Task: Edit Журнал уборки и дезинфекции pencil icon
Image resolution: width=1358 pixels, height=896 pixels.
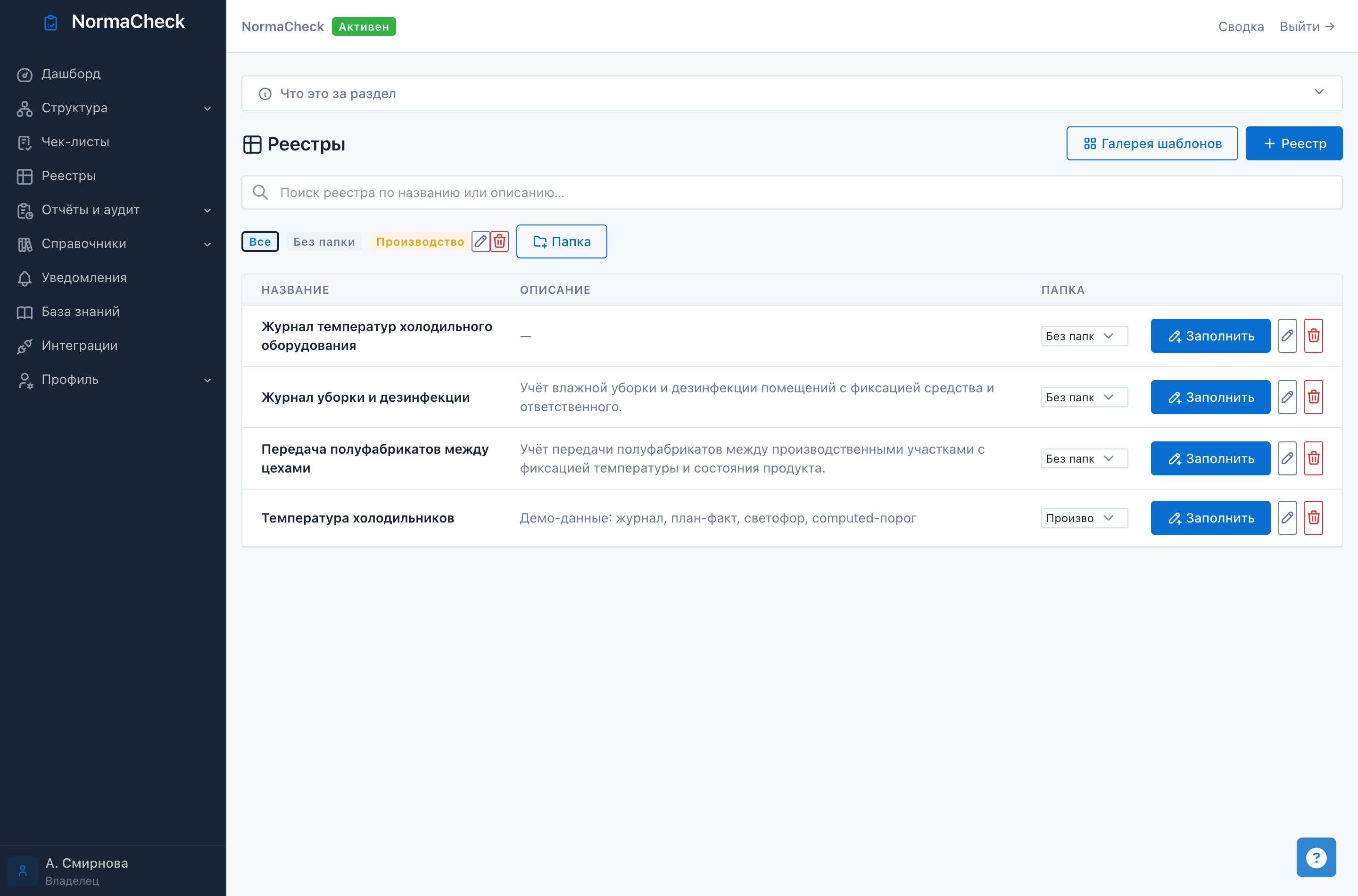Action: pos(1287,397)
